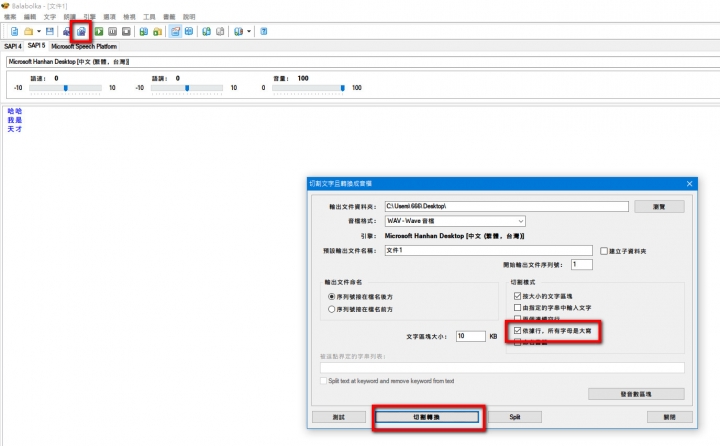Open the WAV - Wave audio format dropdown
The width and height of the screenshot is (720, 446).
pyautogui.click(x=455, y=221)
